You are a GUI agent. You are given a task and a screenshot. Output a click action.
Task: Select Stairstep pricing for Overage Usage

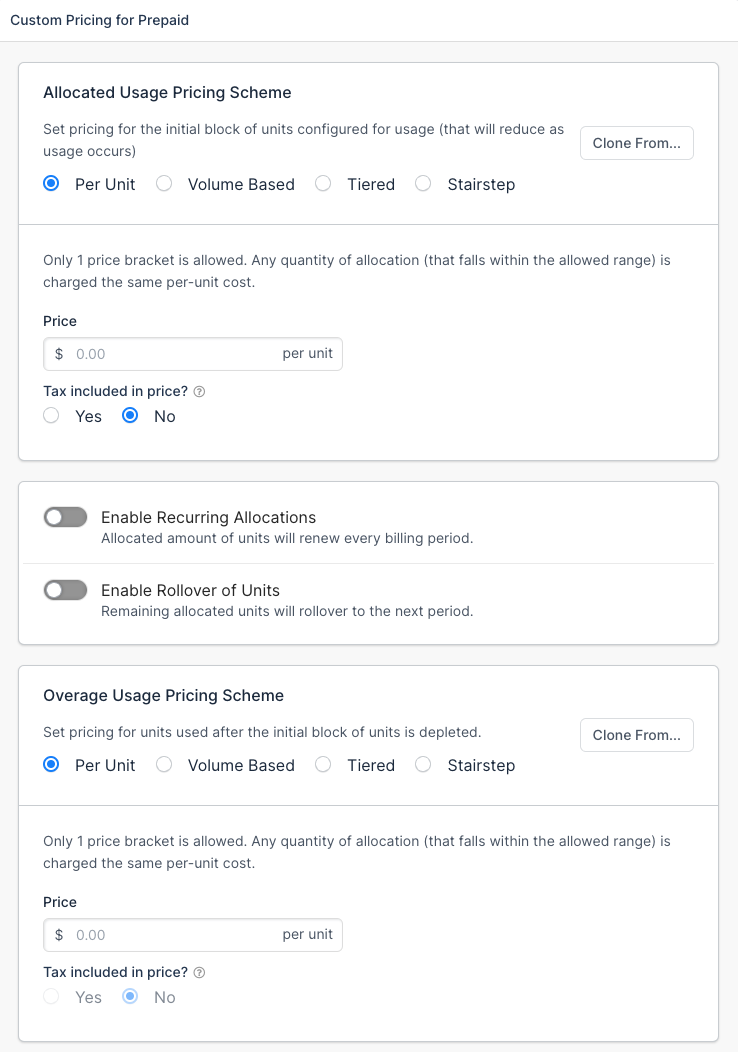tap(422, 765)
